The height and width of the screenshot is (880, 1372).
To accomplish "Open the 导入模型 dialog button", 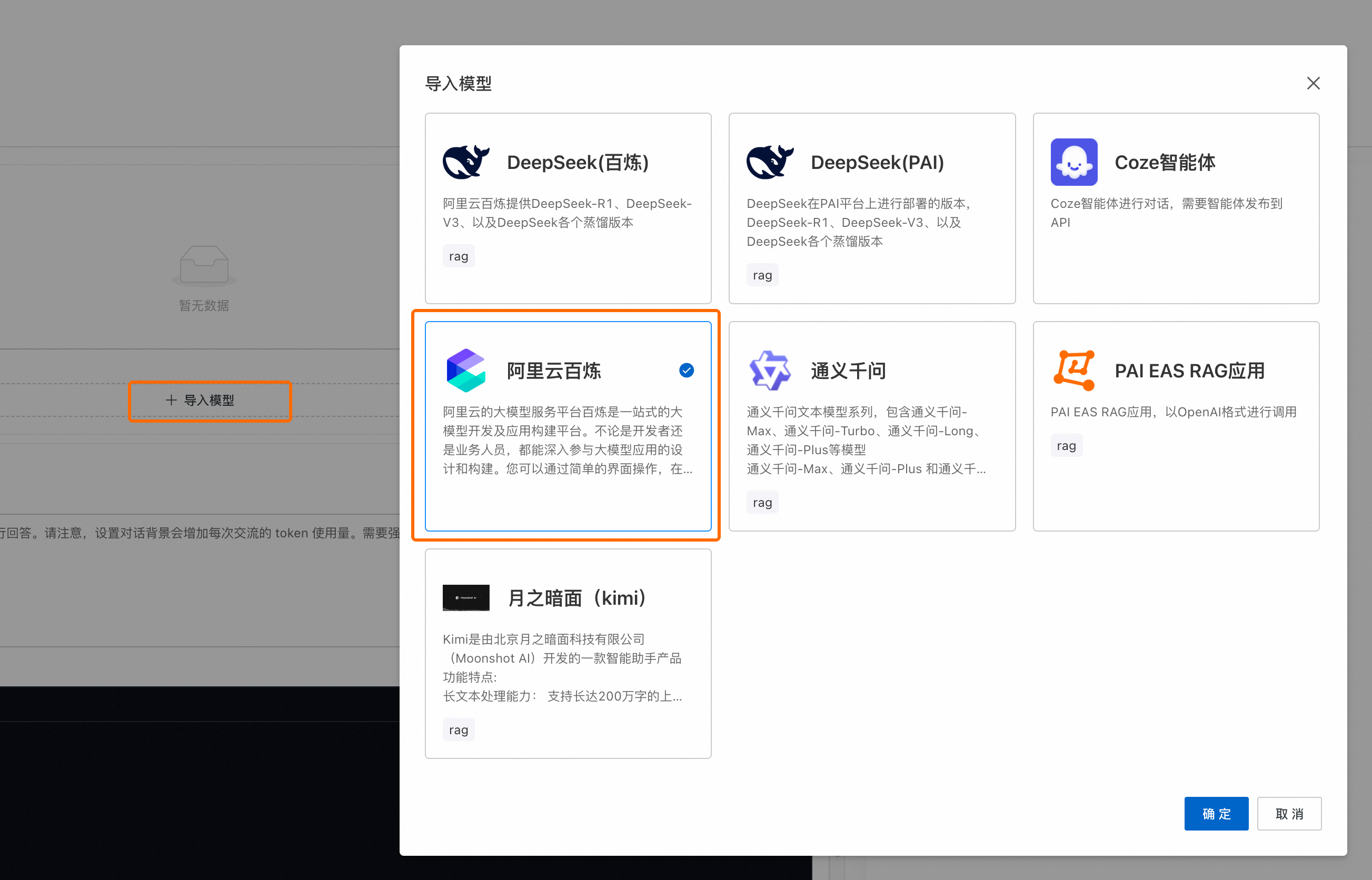I will (x=210, y=401).
